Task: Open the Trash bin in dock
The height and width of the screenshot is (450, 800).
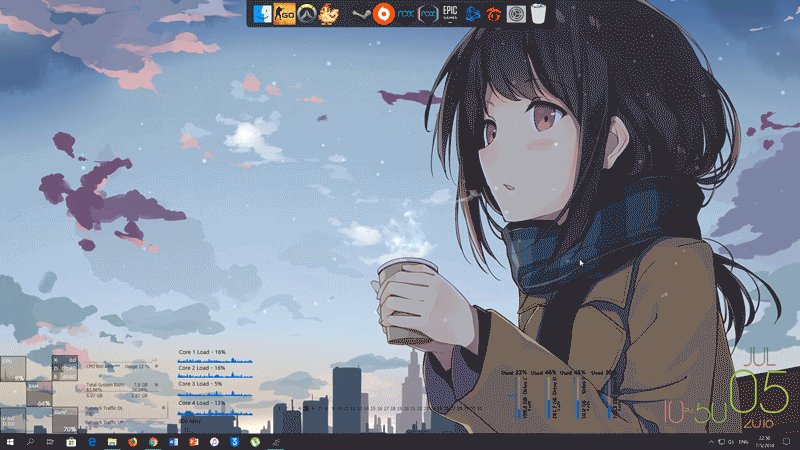Action: tap(538, 14)
